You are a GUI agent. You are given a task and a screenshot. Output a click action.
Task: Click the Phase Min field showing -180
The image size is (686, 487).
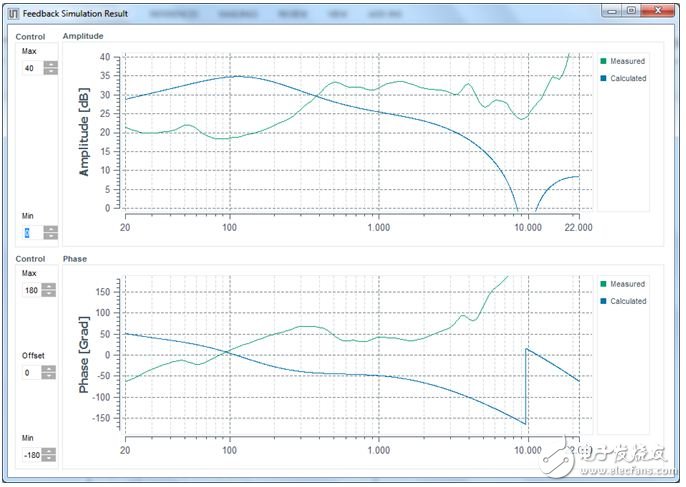click(x=32, y=455)
